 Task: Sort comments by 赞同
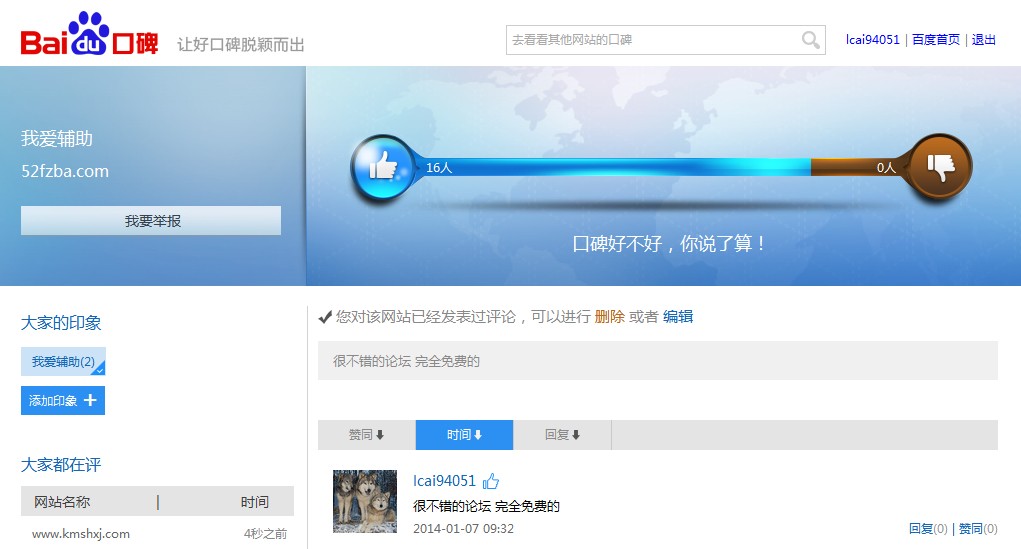point(367,434)
